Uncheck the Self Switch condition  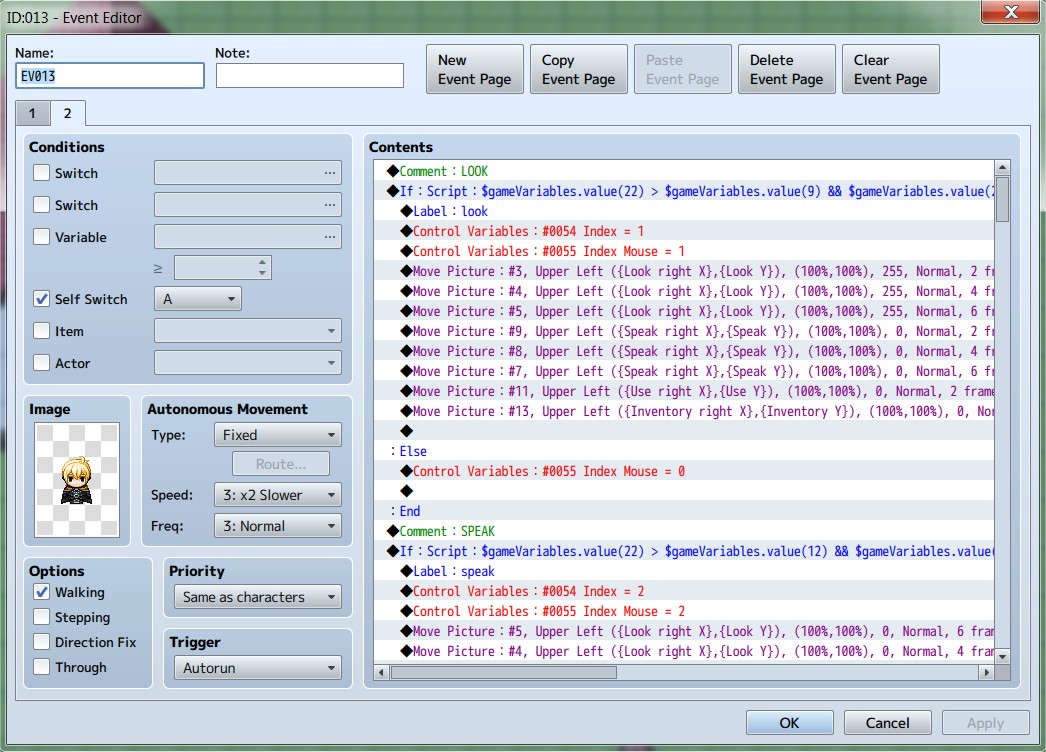click(x=41, y=299)
